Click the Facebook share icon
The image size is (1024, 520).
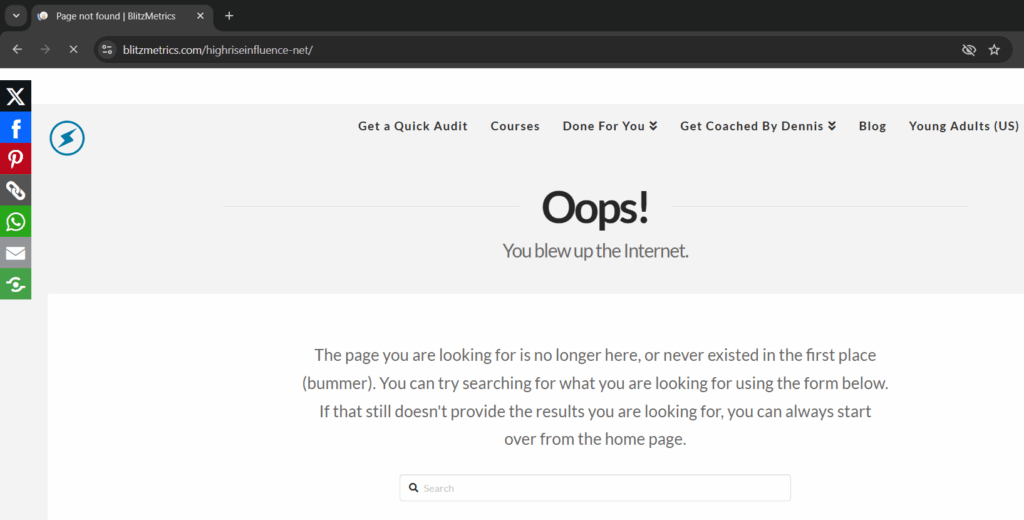coord(15,128)
